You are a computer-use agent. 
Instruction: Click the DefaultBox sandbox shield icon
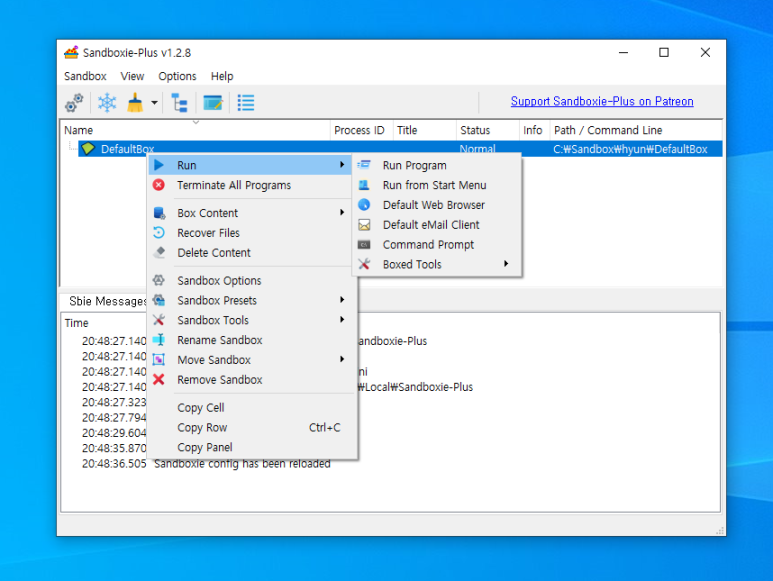[88, 148]
